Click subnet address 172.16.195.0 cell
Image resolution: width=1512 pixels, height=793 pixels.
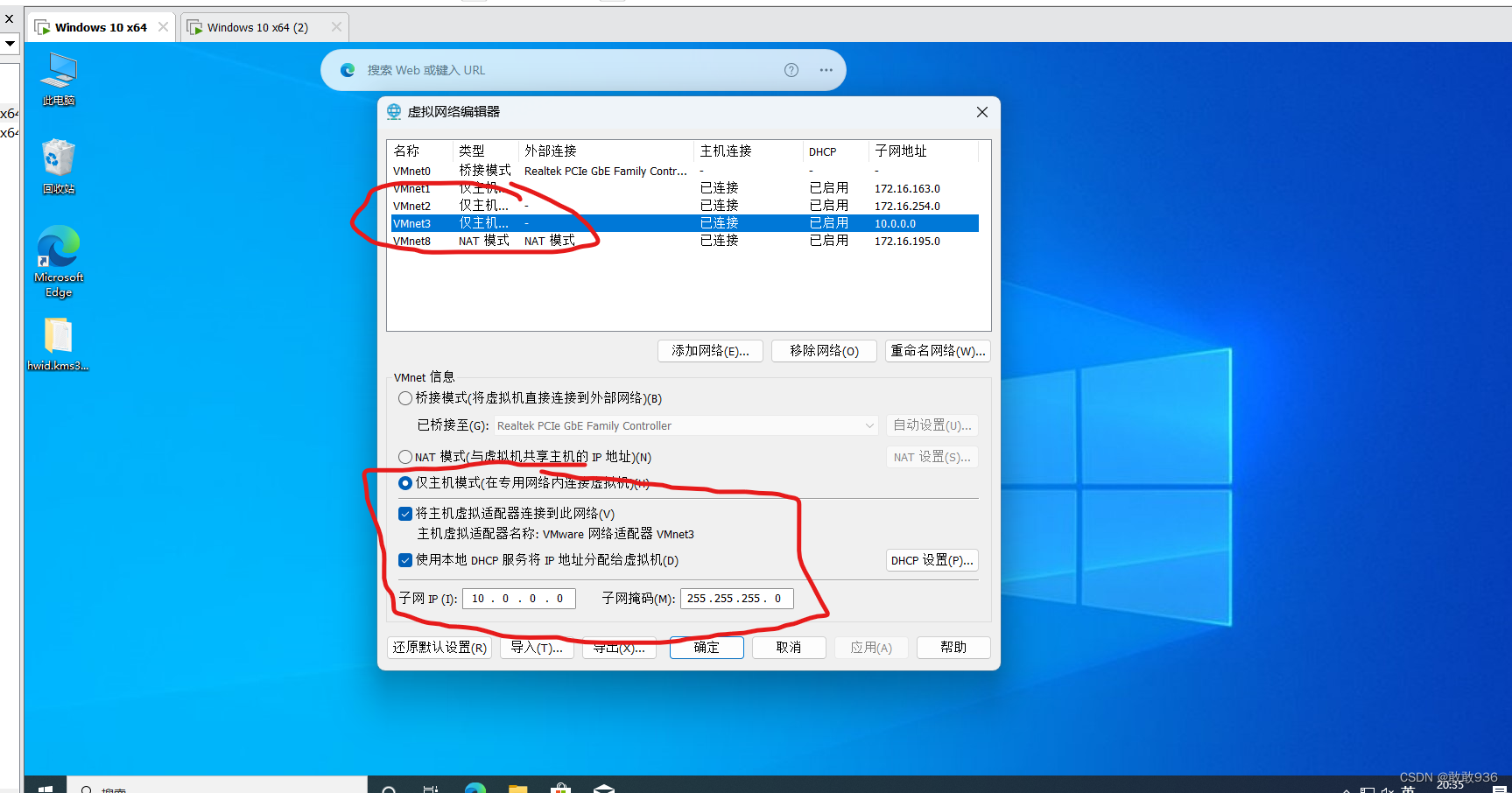(907, 242)
